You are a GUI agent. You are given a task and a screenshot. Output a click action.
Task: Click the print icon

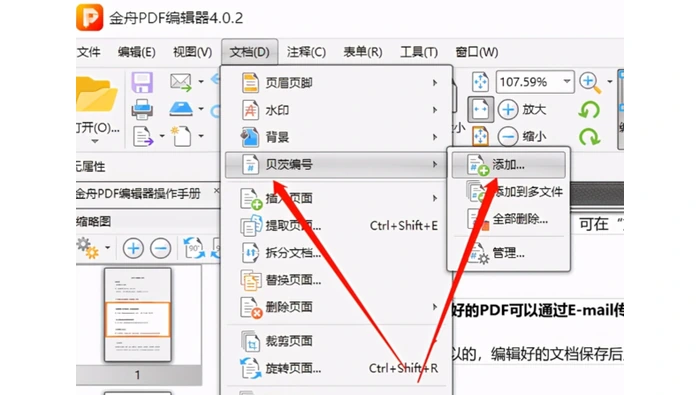coord(142,109)
